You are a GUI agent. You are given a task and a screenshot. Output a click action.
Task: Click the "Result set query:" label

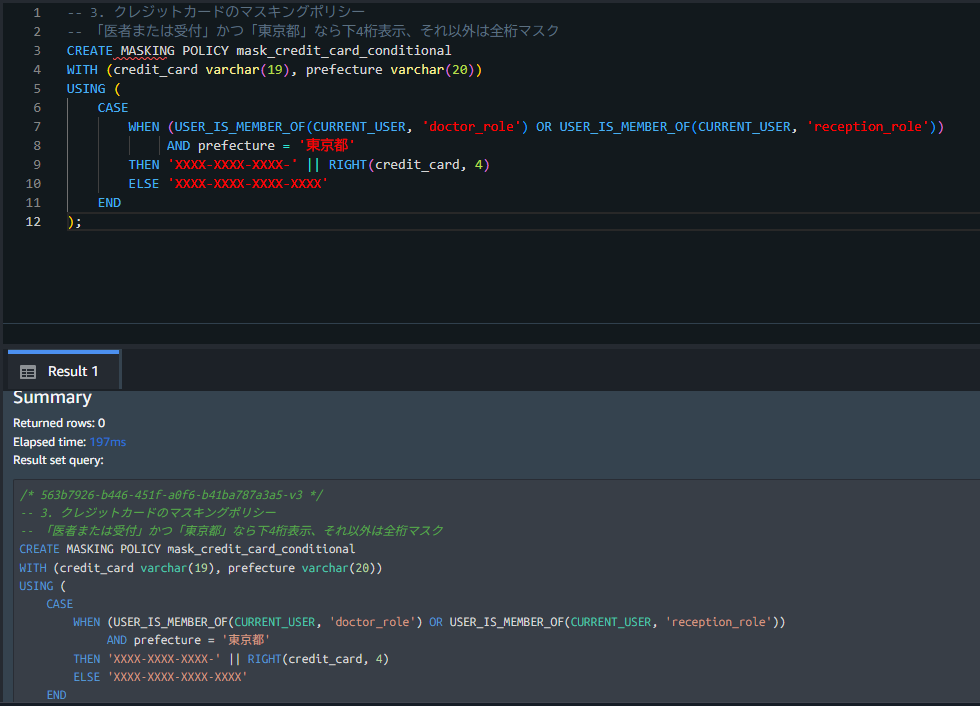[x=58, y=460]
